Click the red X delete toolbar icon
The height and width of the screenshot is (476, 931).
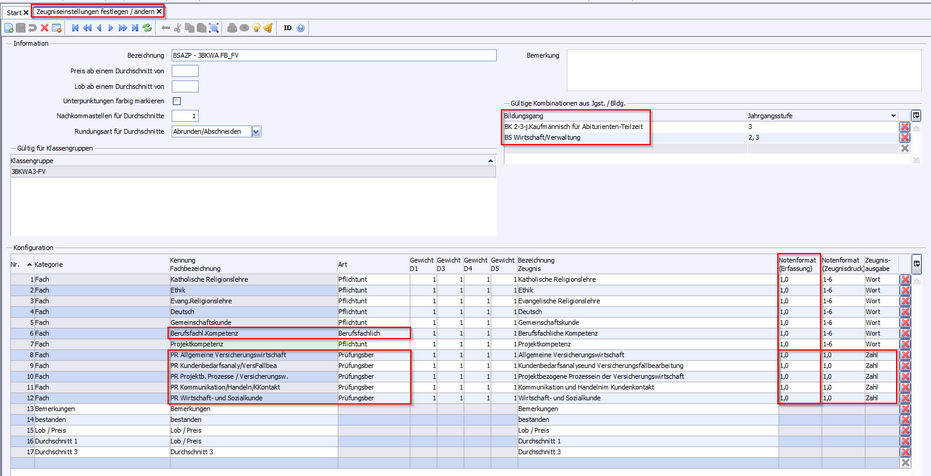coord(44,28)
